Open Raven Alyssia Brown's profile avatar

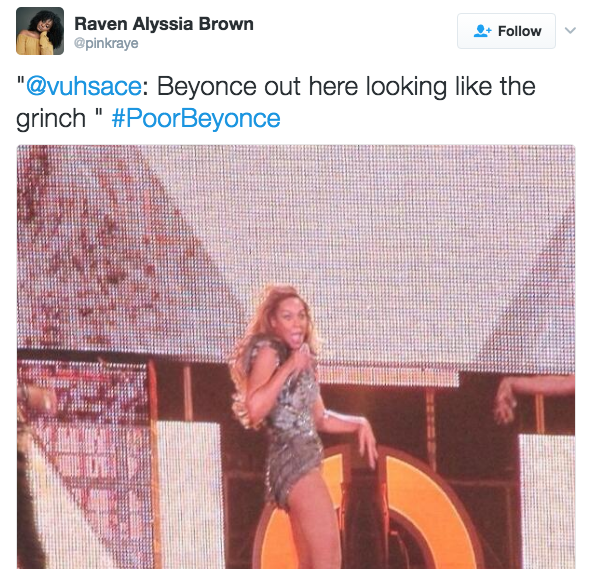(x=40, y=31)
